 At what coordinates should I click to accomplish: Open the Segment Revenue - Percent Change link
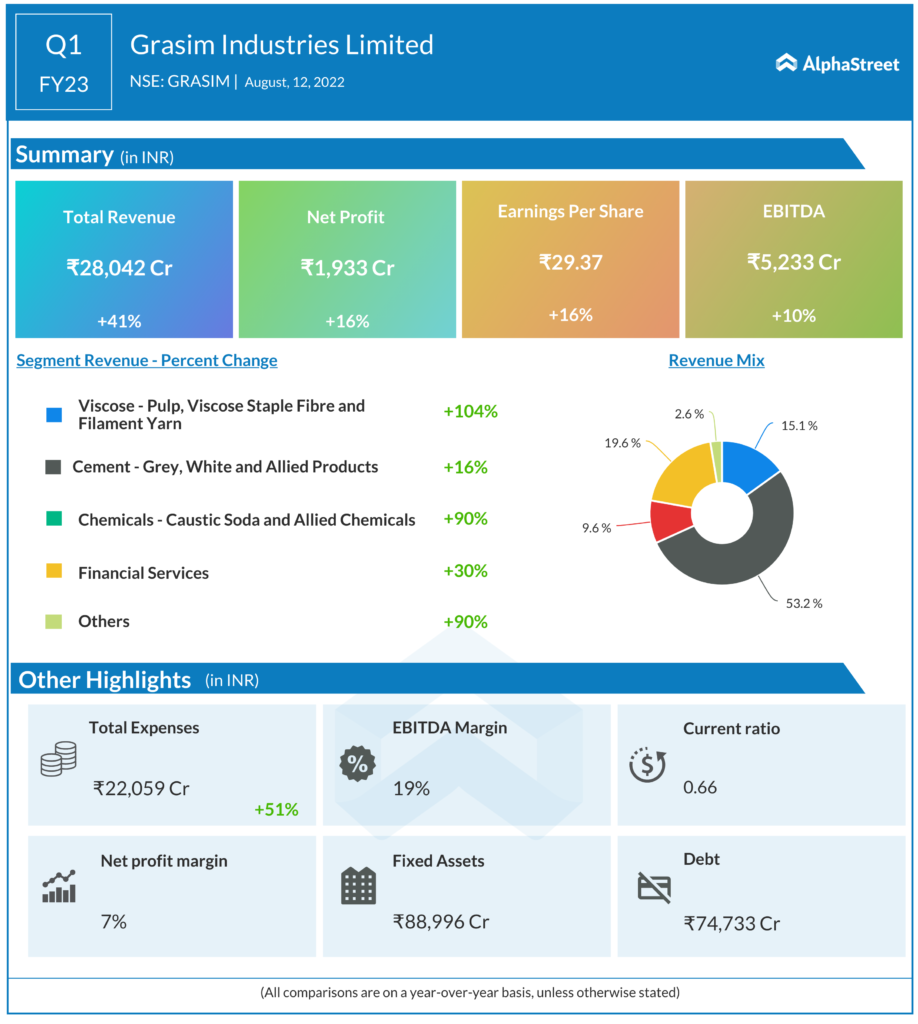coord(147,361)
